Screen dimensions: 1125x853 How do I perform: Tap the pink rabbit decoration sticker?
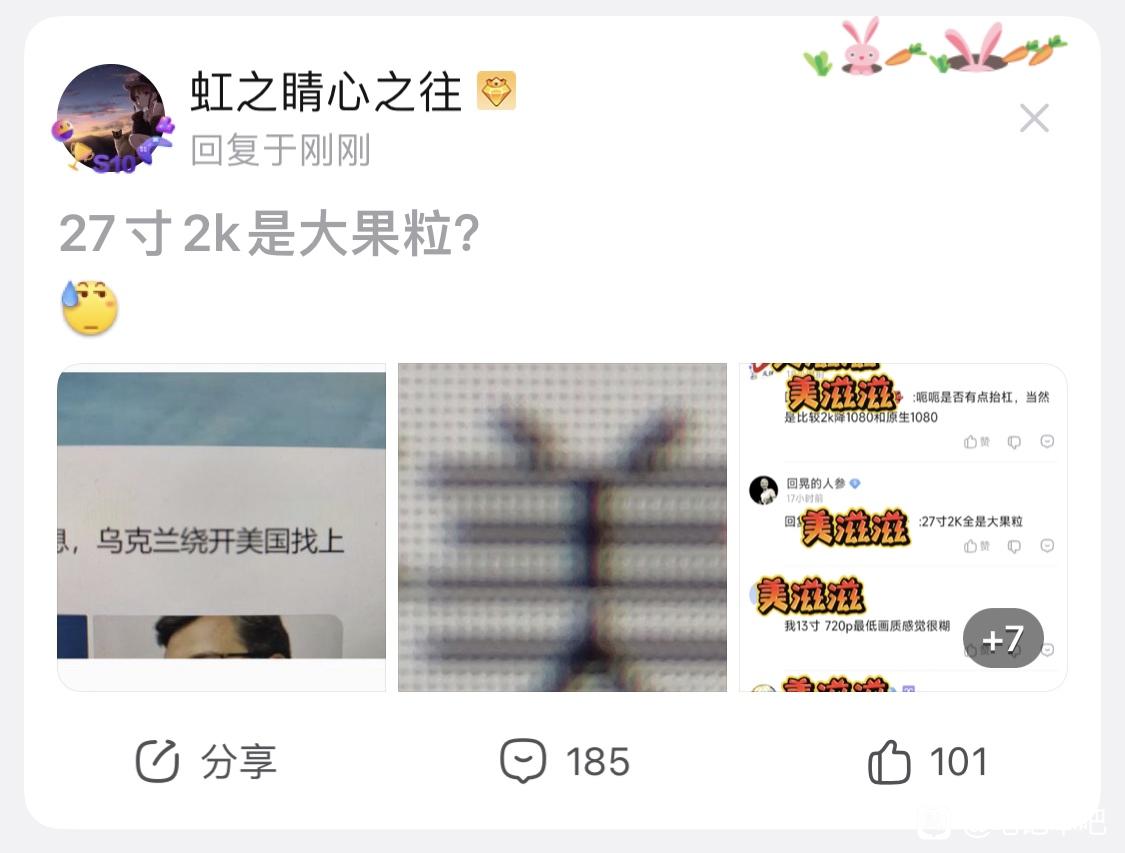pyautogui.click(x=860, y=45)
